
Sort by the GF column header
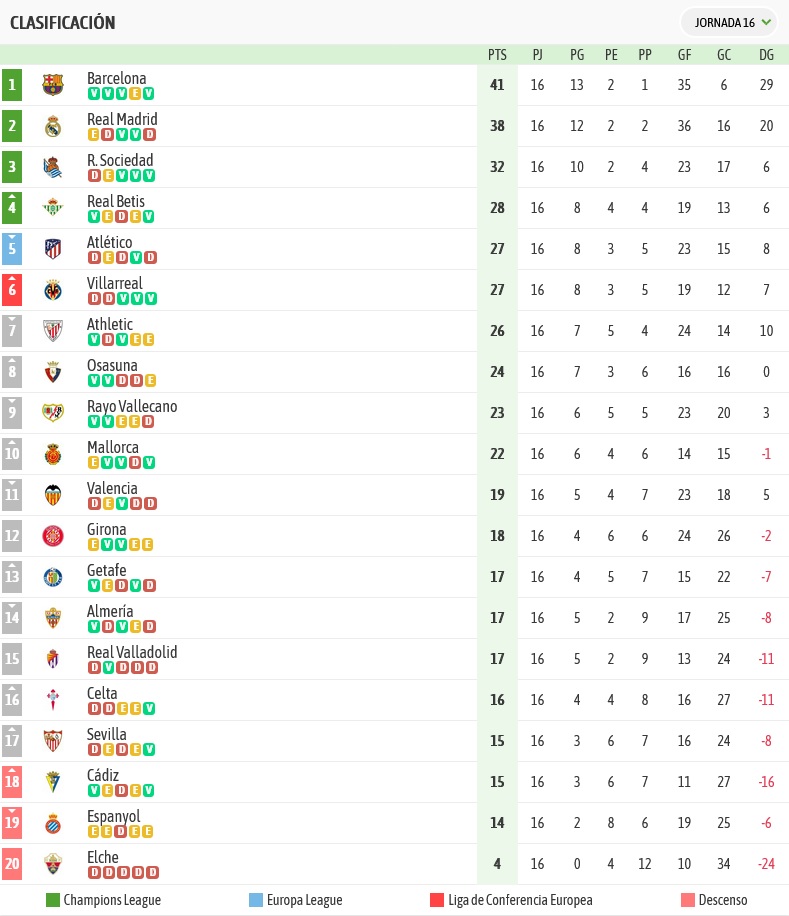[684, 55]
